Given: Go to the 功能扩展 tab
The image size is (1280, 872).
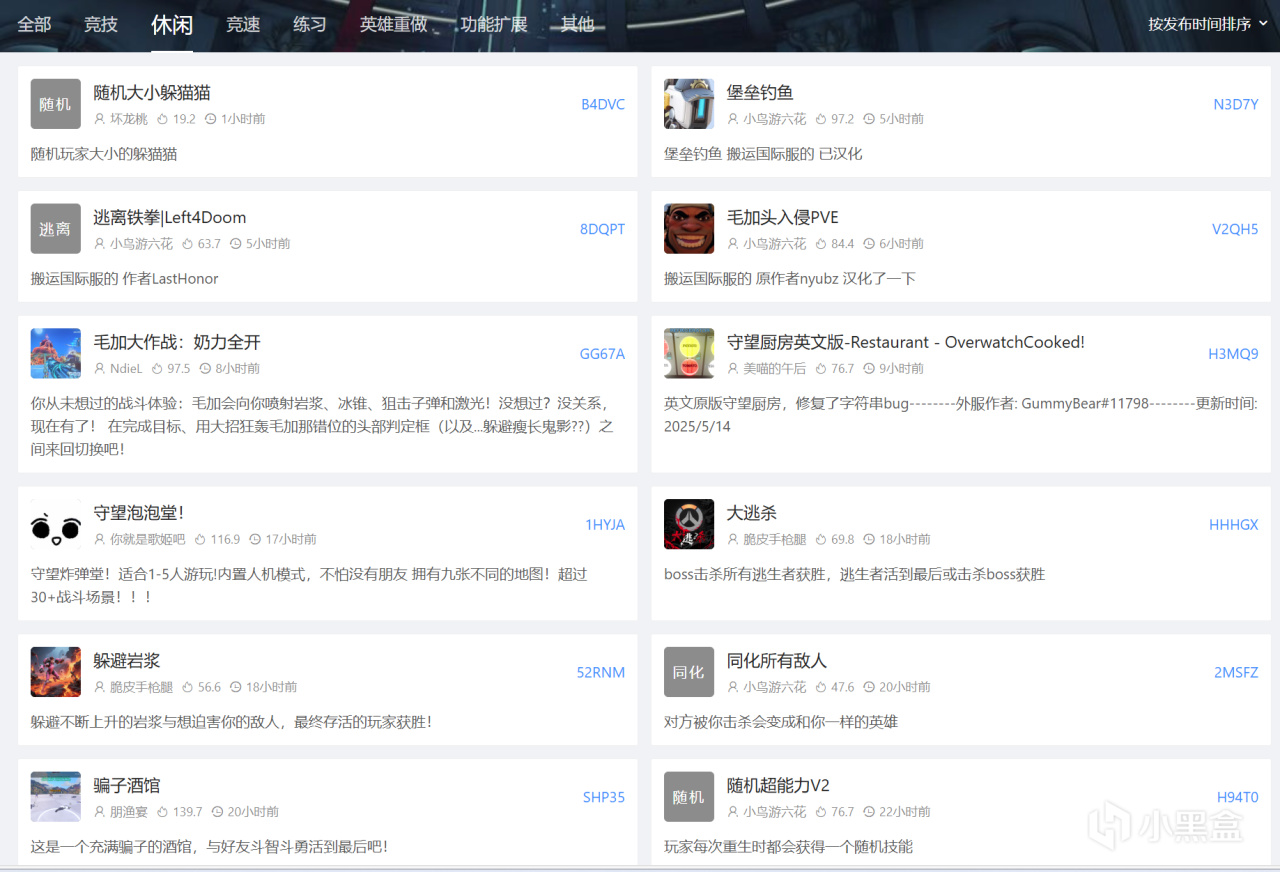Looking at the screenshot, I should [x=494, y=24].
